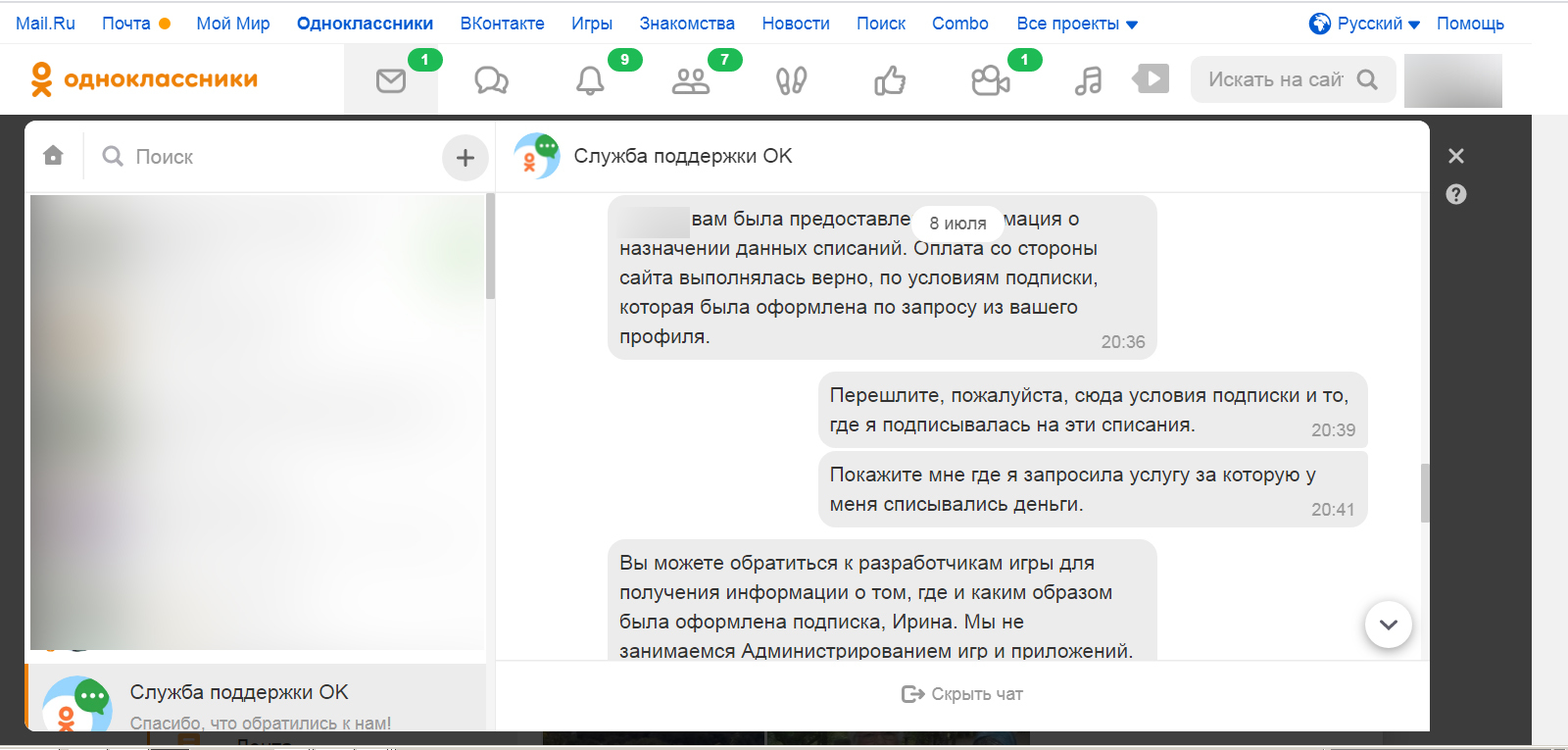Open the Guests footprints icon
The image size is (1568, 750).
coord(791,80)
